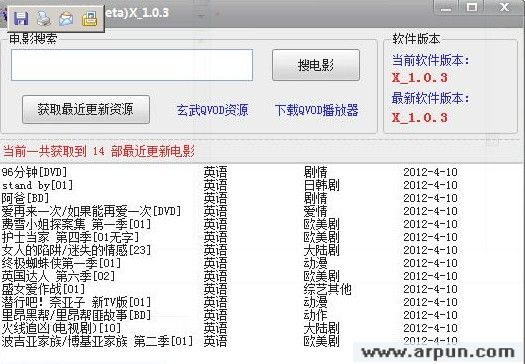Select 爱再来一次/如果能再爱一次[DVD] row
Image resolution: width=525 pixels, height=364 pixels.
(229, 211)
